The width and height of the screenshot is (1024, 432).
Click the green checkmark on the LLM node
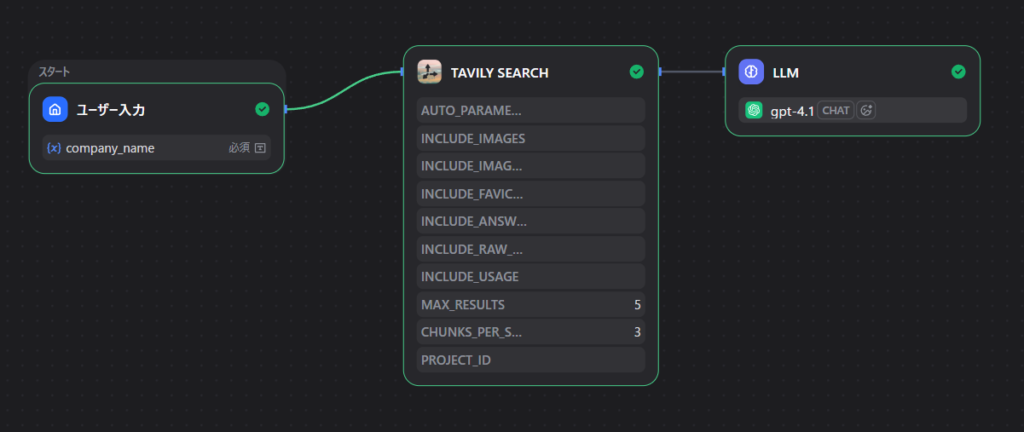tap(958, 72)
